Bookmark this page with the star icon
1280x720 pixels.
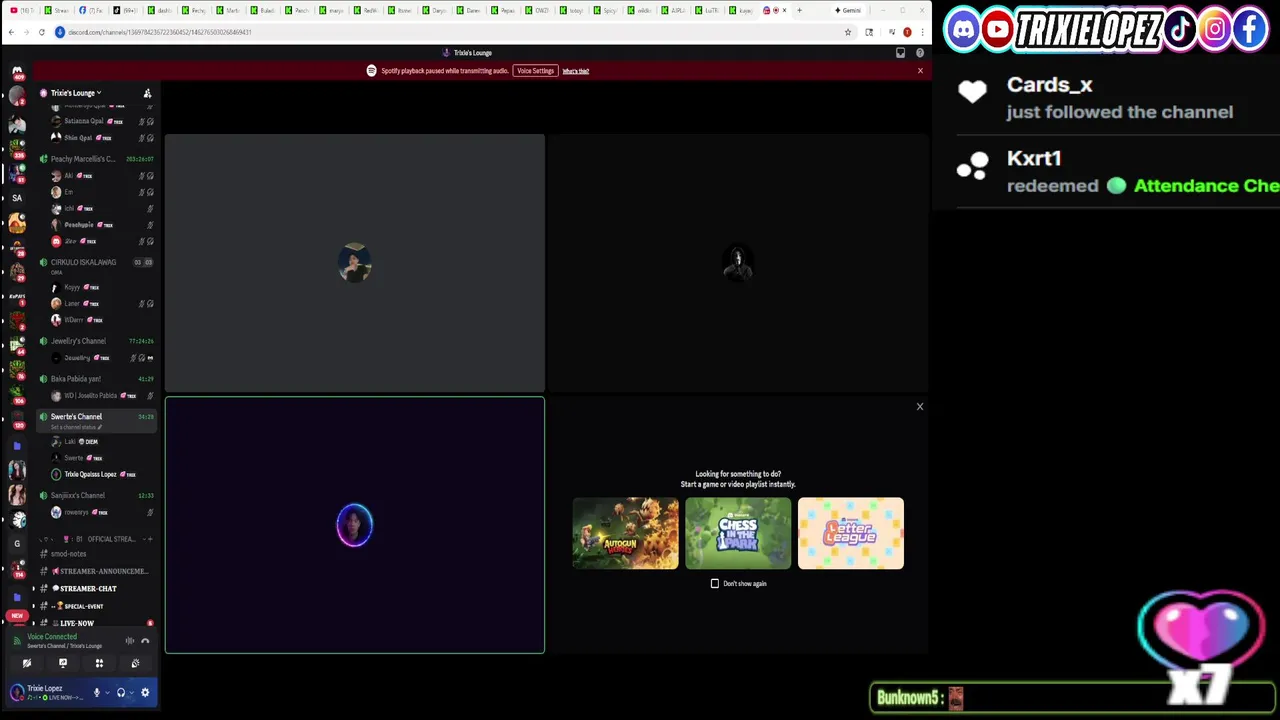point(848,32)
